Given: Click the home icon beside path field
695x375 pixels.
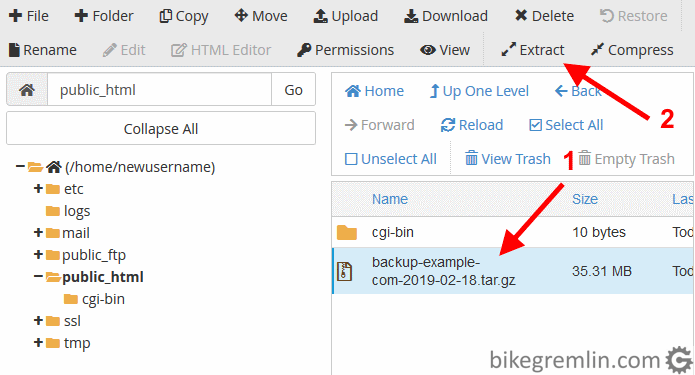Looking at the screenshot, I should (27, 90).
